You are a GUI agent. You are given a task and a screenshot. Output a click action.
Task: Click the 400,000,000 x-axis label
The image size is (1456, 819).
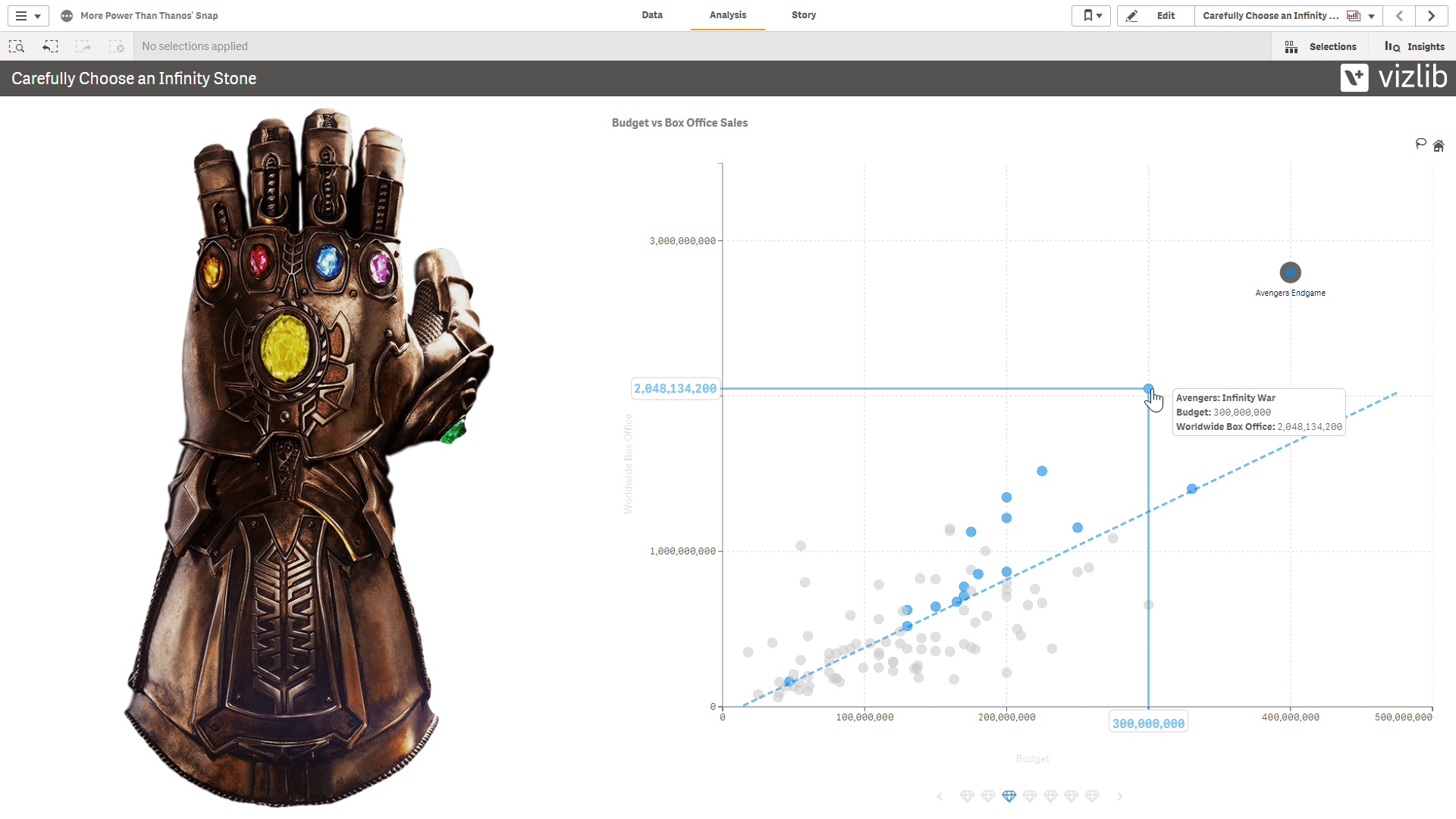(x=1290, y=717)
